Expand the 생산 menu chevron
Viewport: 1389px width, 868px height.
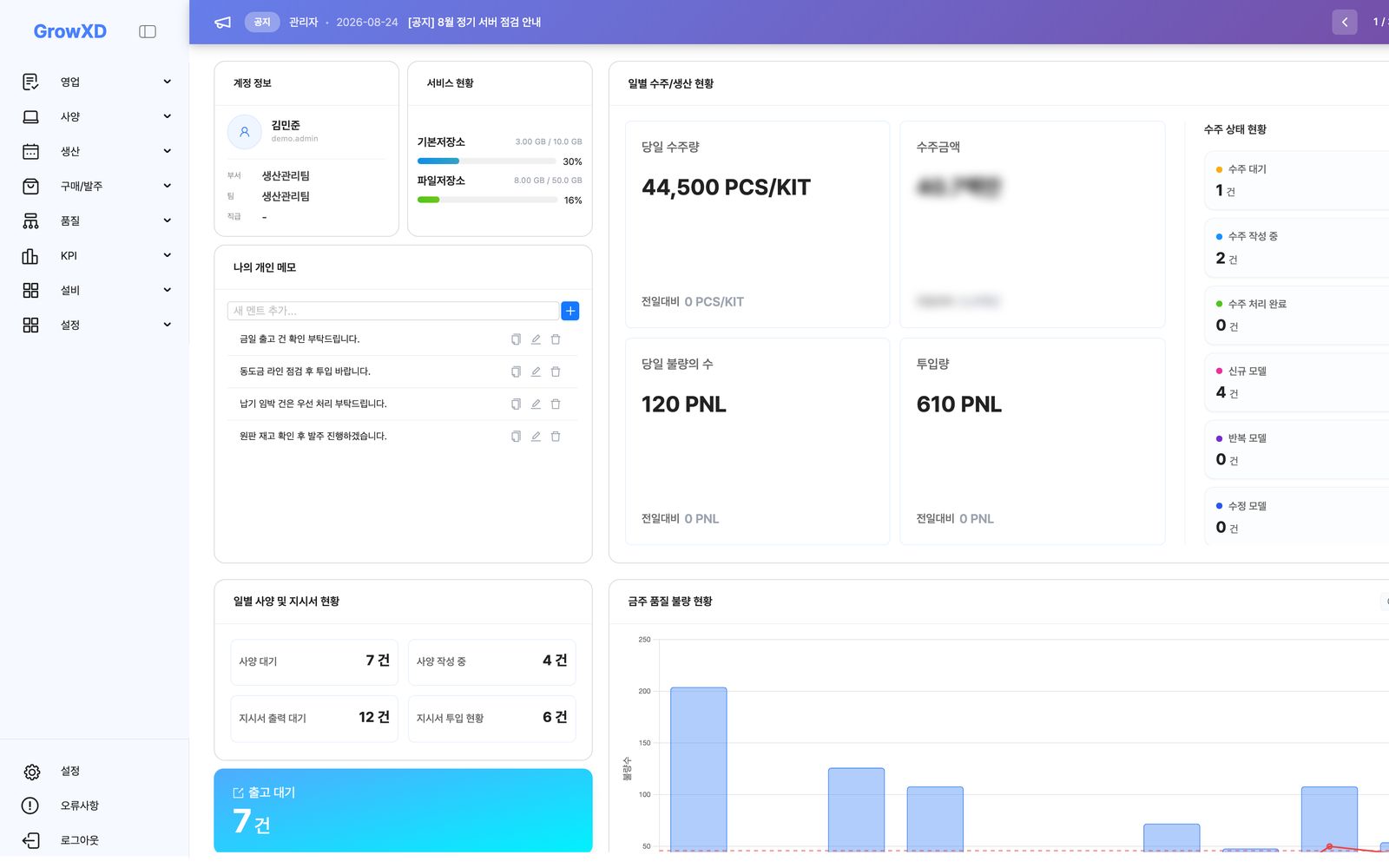click(168, 151)
